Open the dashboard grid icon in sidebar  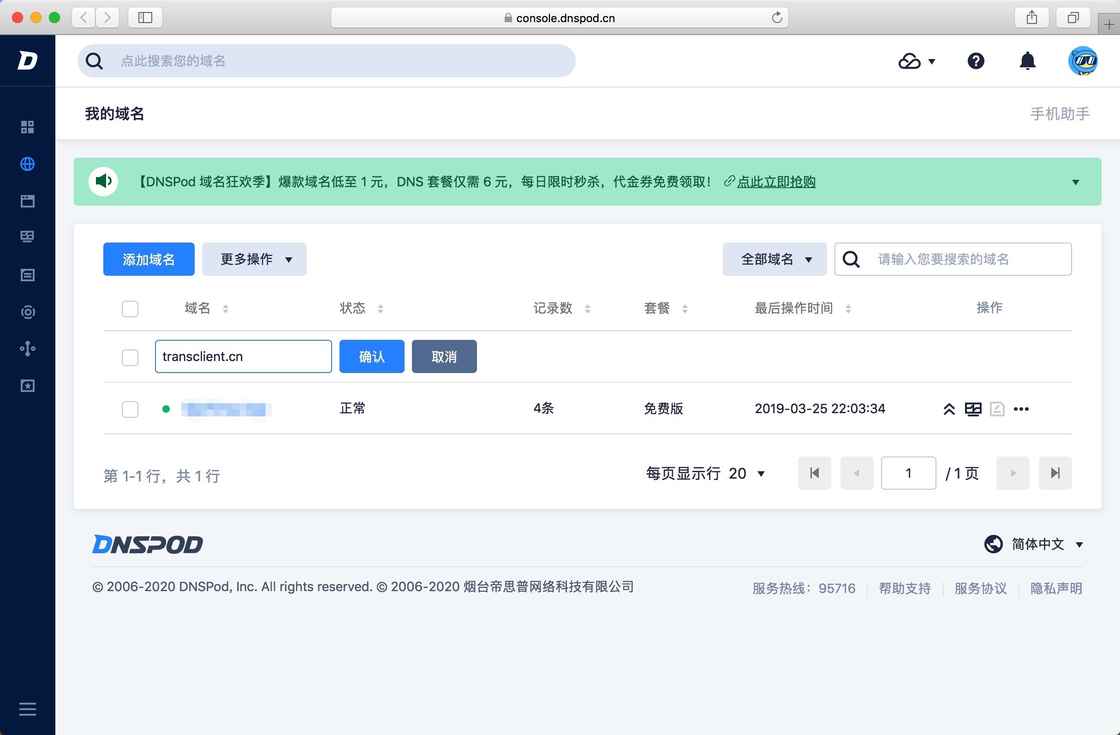[x=27, y=127]
